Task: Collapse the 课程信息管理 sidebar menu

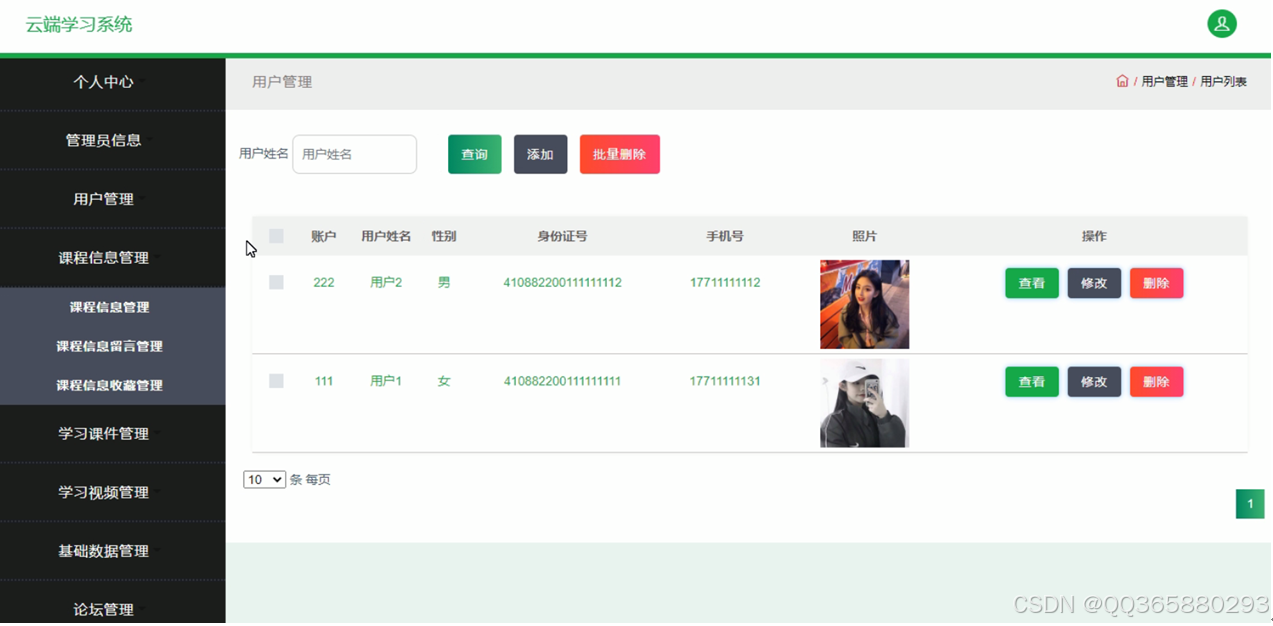Action: coord(103,258)
